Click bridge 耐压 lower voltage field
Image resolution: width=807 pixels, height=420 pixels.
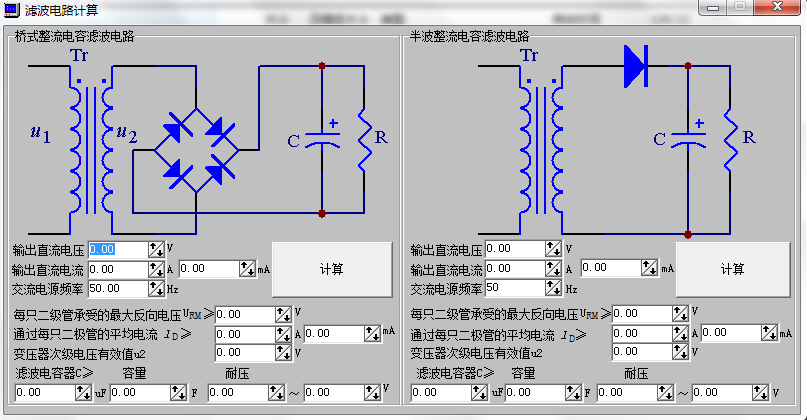[238, 393]
